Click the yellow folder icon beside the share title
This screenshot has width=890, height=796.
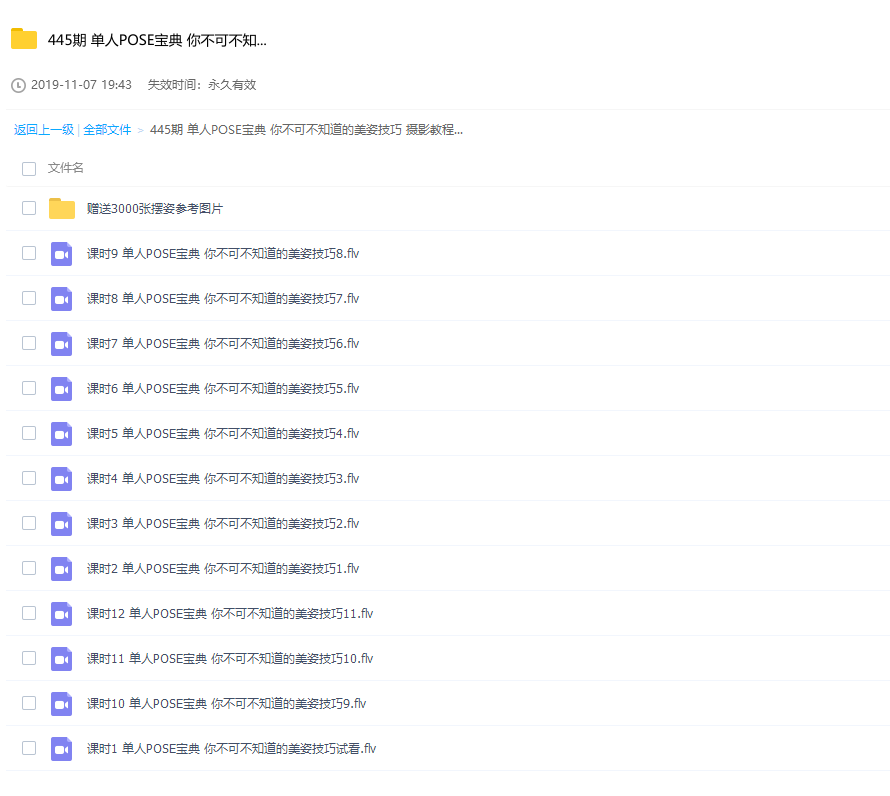(24, 40)
